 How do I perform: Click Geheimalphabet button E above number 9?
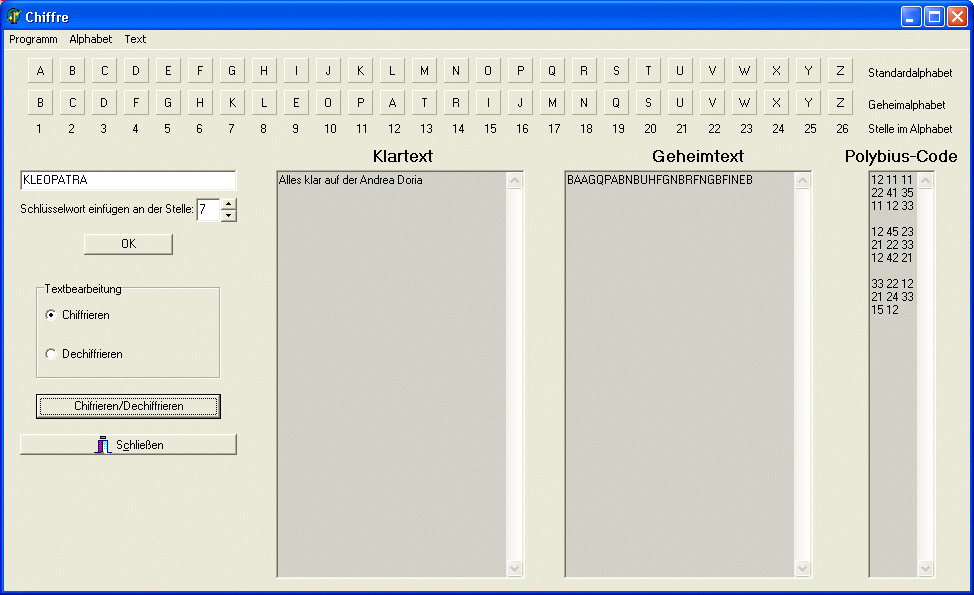296,102
